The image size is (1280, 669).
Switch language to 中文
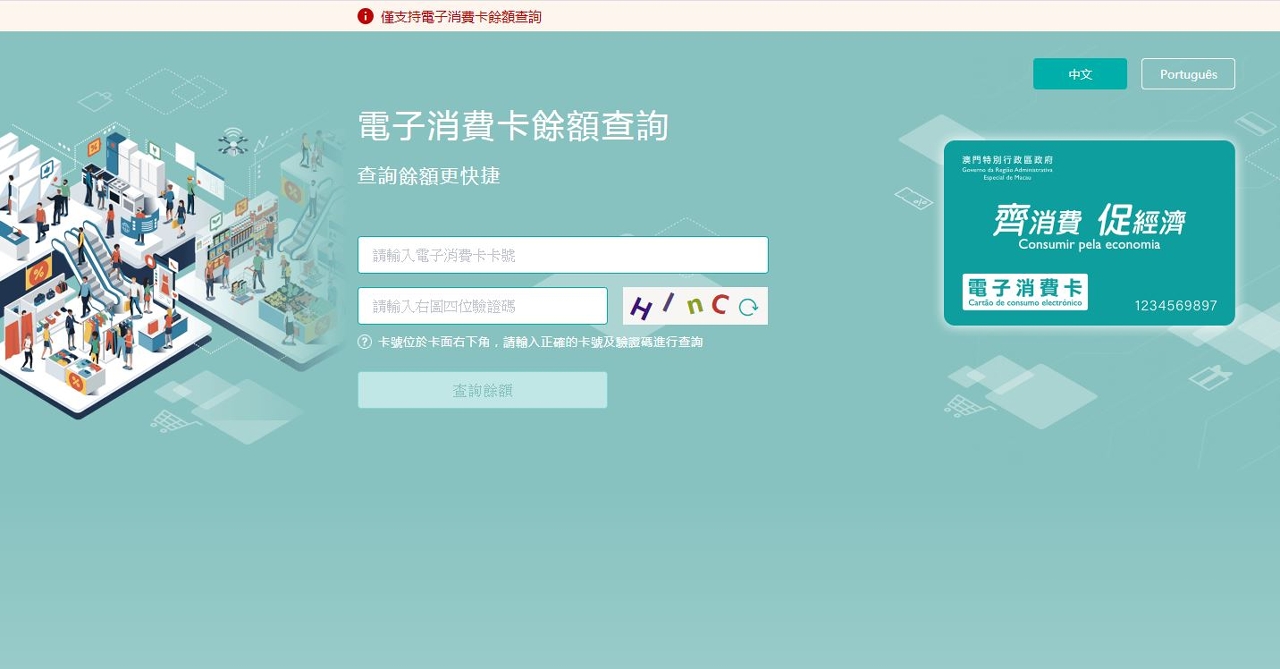1080,74
